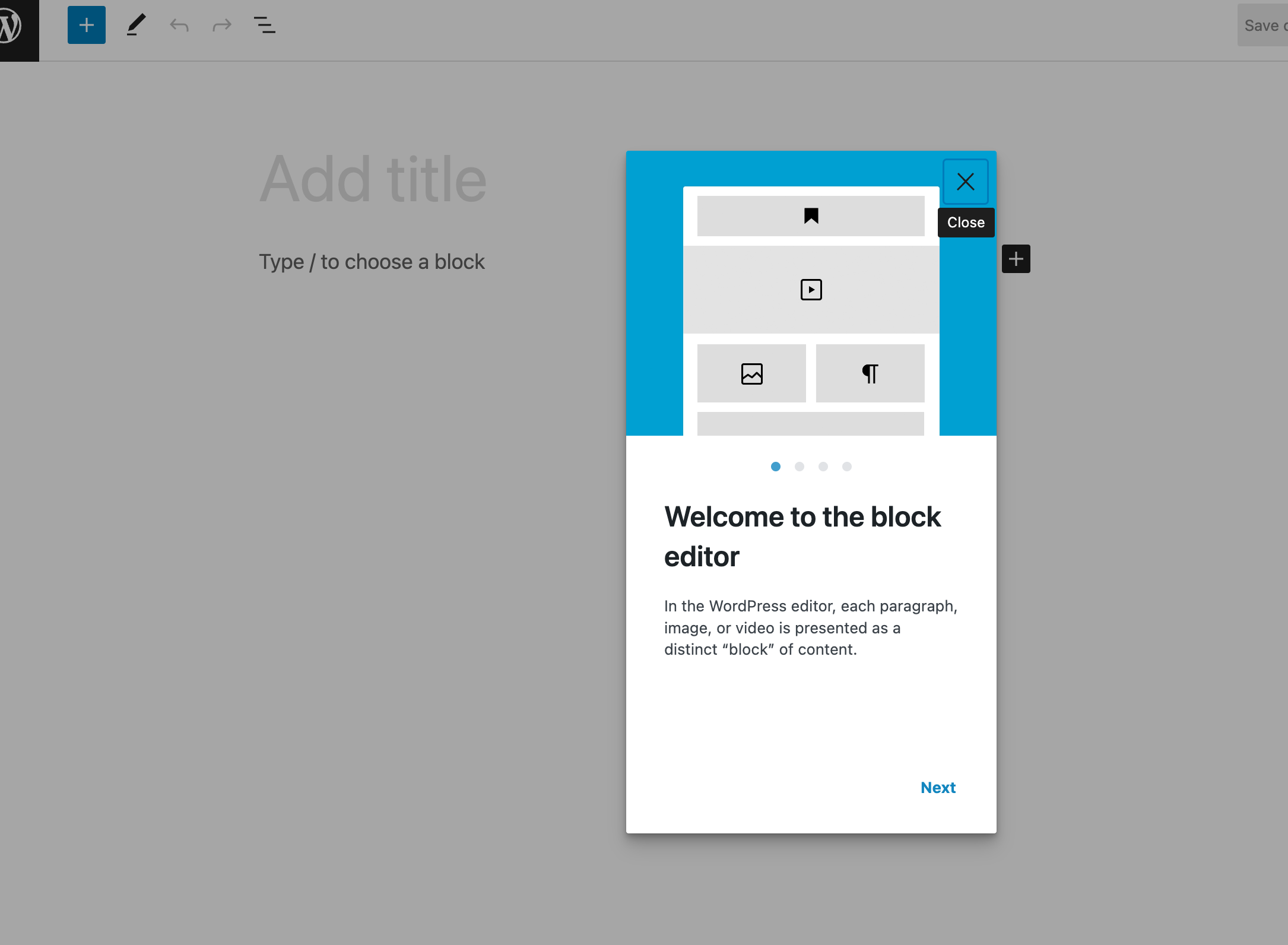The image size is (1288, 945).
Task: Click the Redo arrow icon
Action: point(221,25)
